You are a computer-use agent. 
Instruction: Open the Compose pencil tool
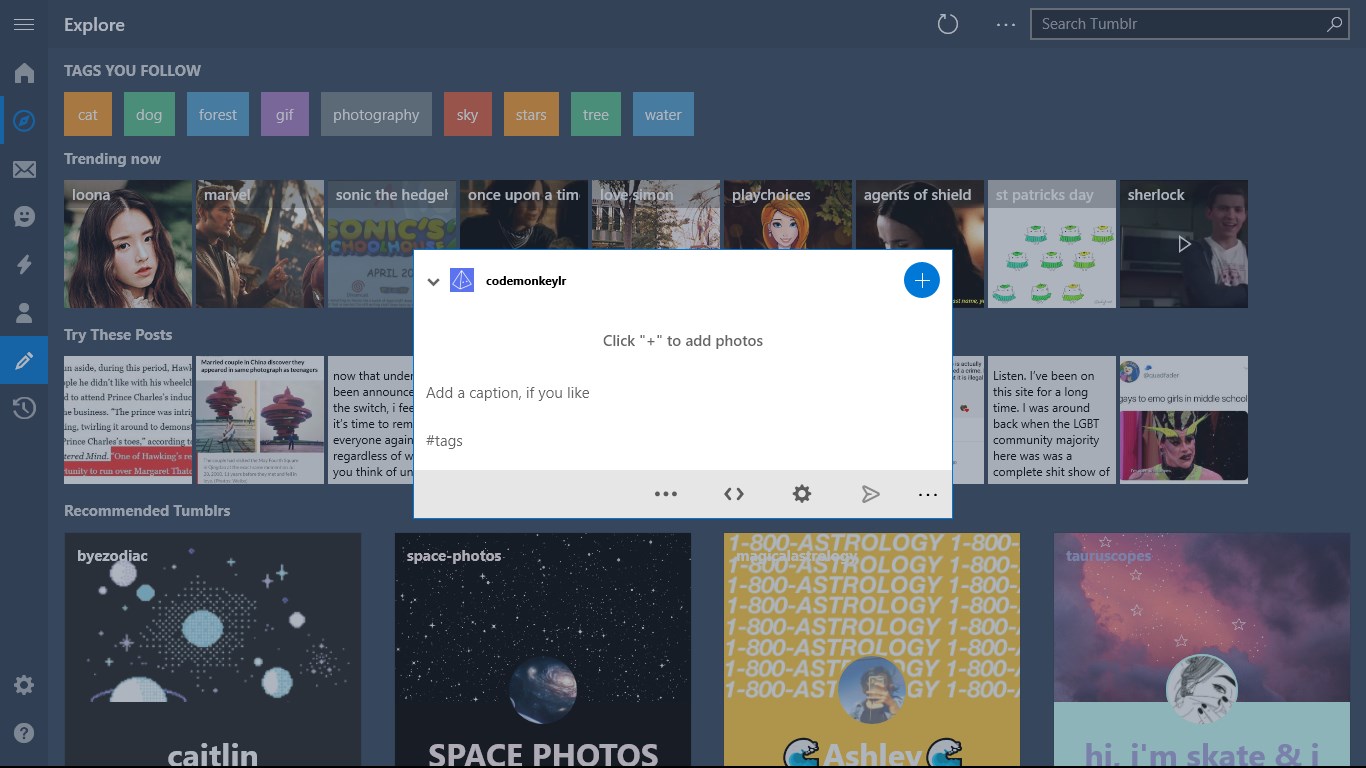click(24, 360)
